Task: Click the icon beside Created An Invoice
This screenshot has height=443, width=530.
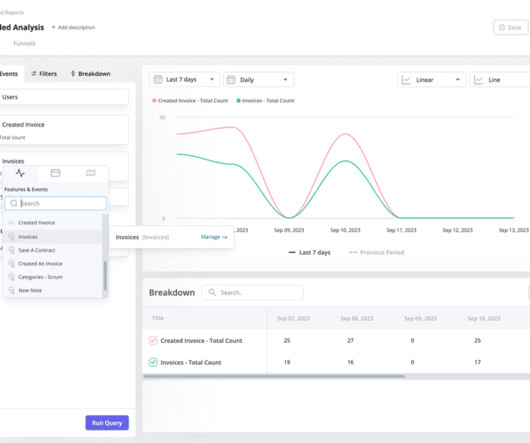Action: point(11,264)
